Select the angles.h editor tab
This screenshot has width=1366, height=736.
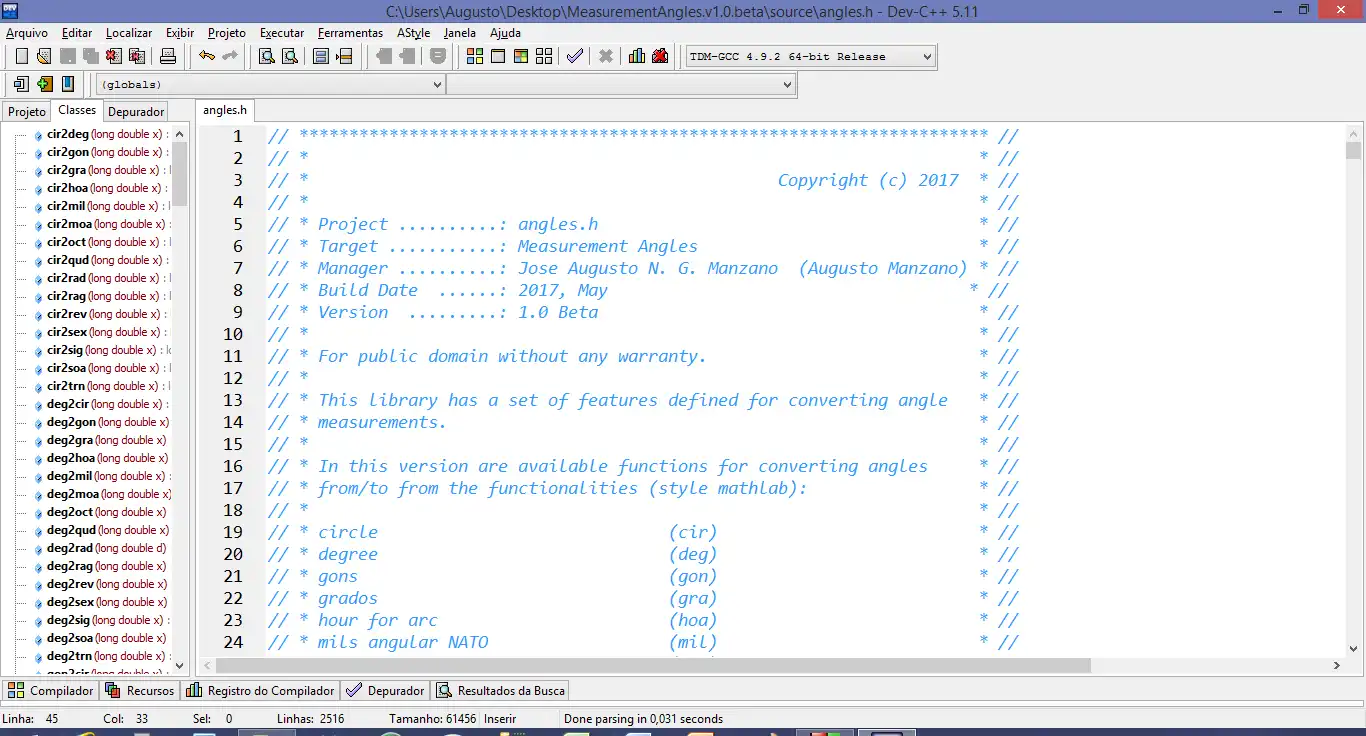[225, 110]
